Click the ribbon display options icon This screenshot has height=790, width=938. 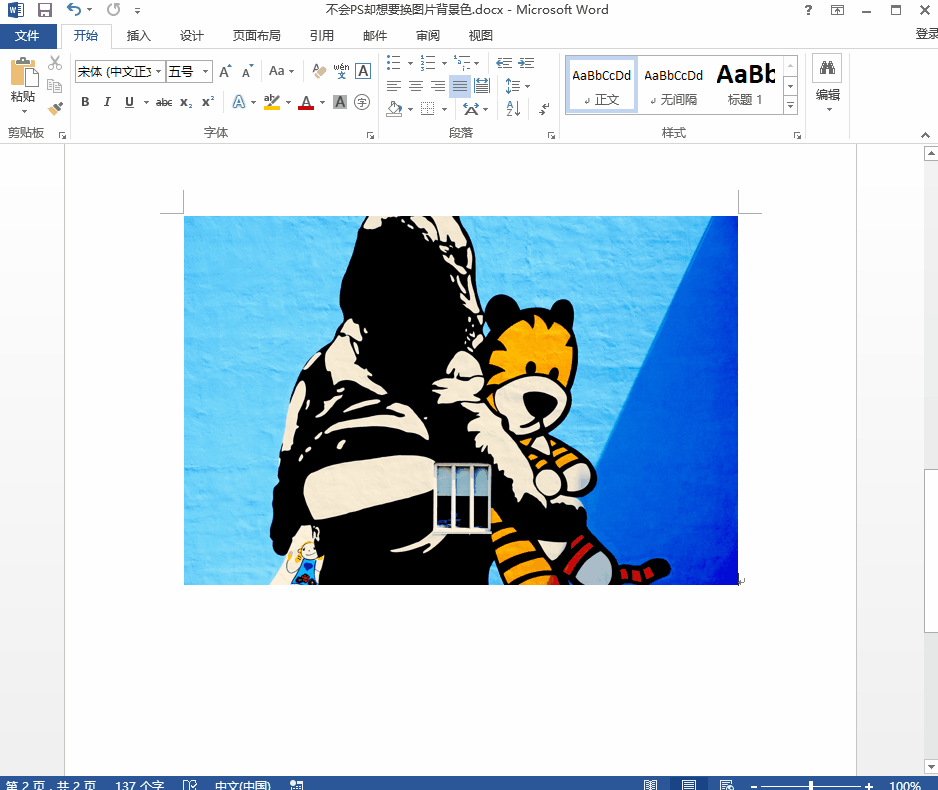pos(838,10)
